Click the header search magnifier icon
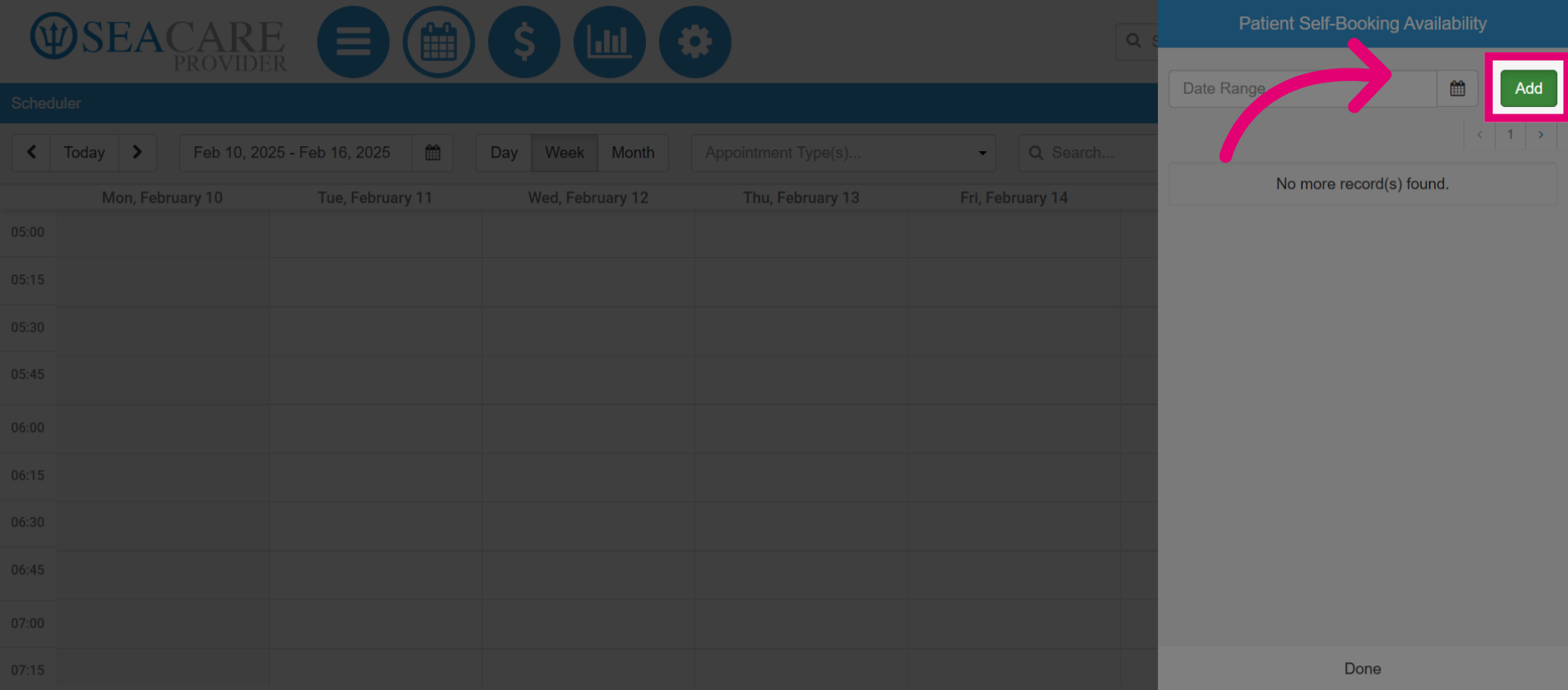Image resolution: width=1568 pixels, height=690 pixels. pos(1134,41)
